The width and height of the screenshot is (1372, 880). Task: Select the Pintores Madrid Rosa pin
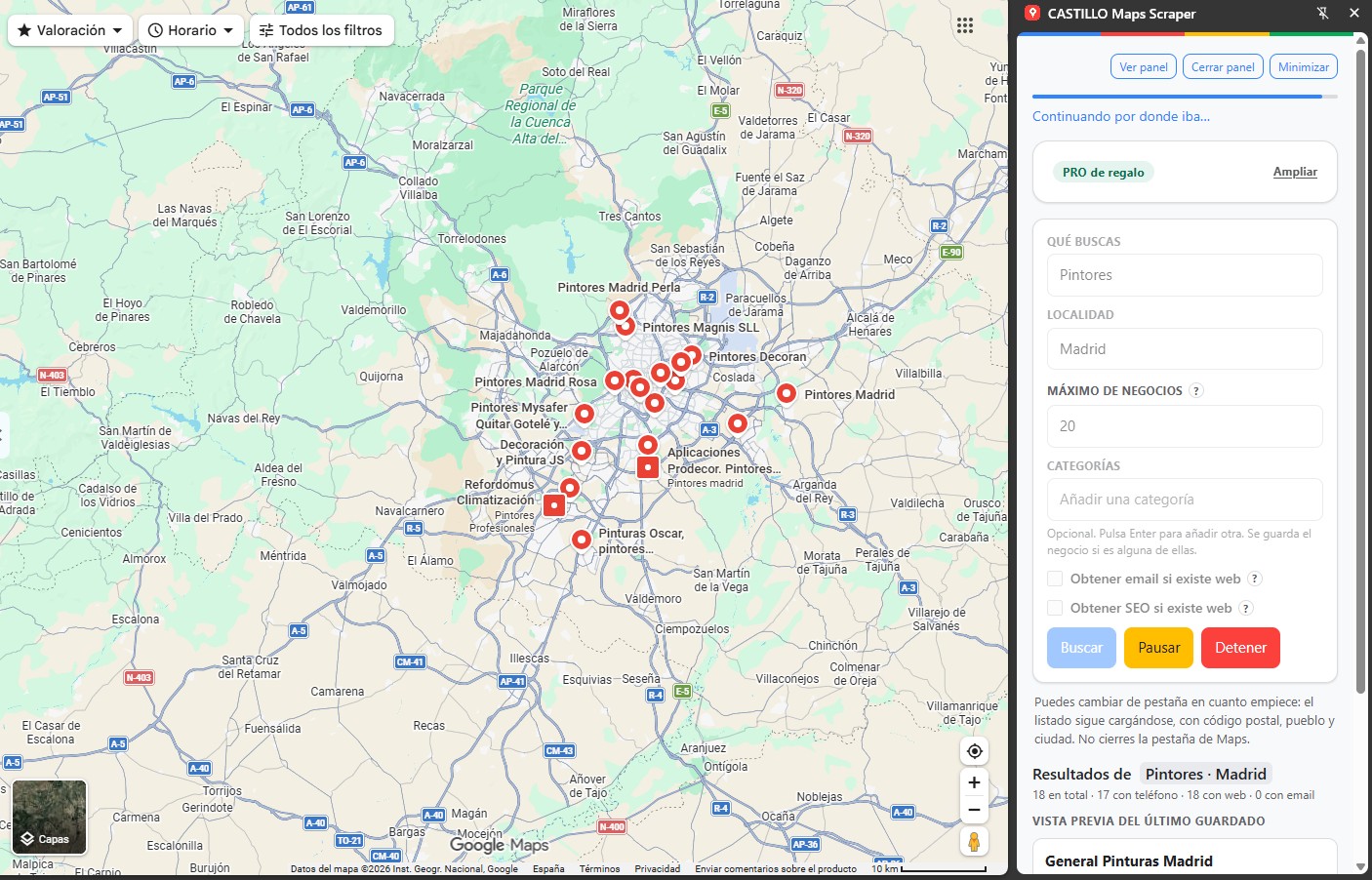pos(614,380)
